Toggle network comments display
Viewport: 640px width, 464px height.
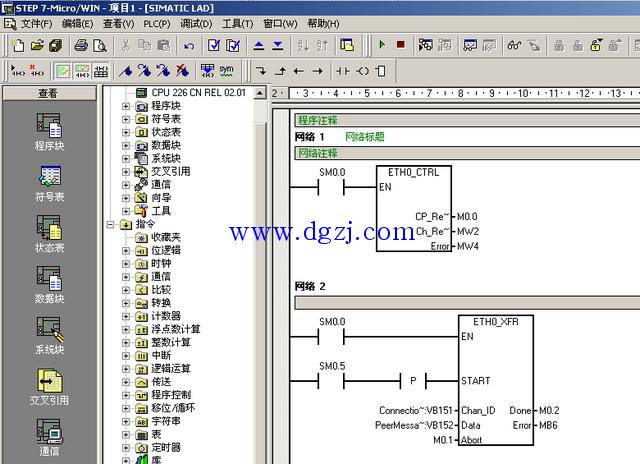click(82, 71)
